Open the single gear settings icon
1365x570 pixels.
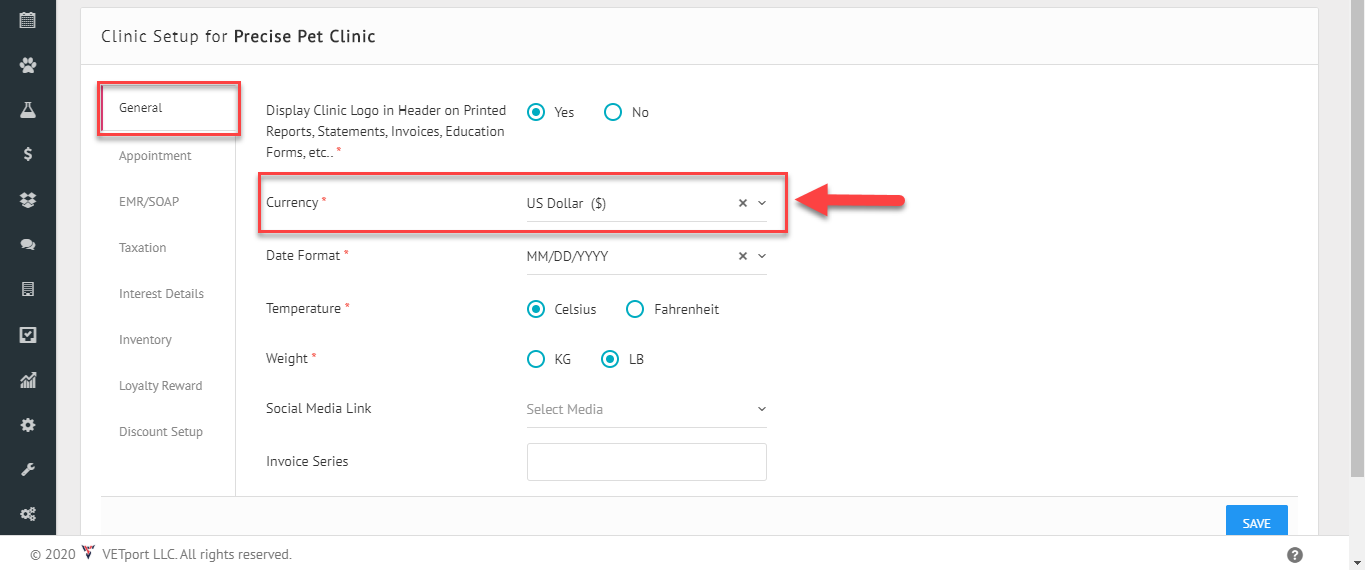point(28,425)
